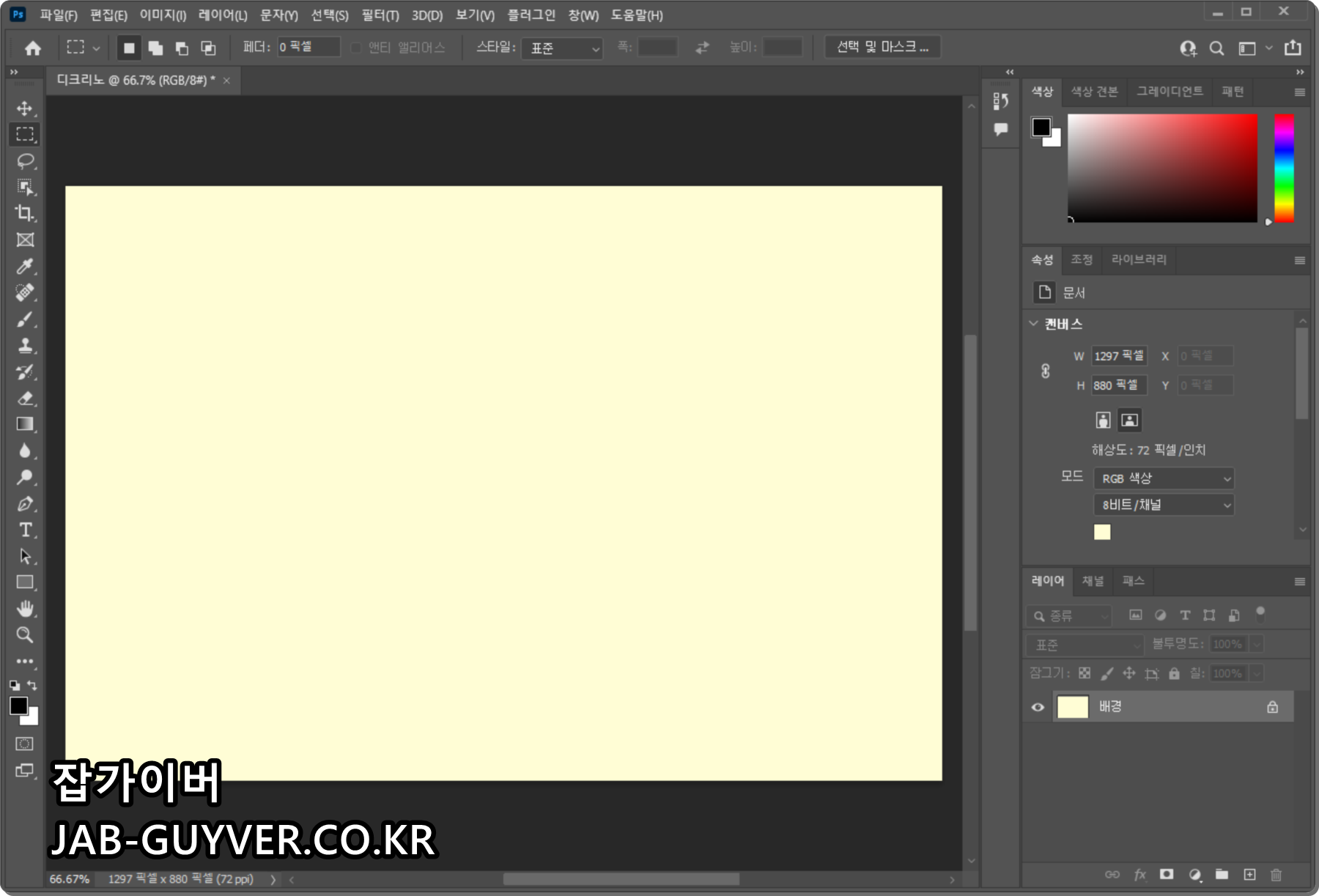The width and height of the screenshot is (1319, 896).
Task: Open the Share button
Action: click(x=1293, y=48)
